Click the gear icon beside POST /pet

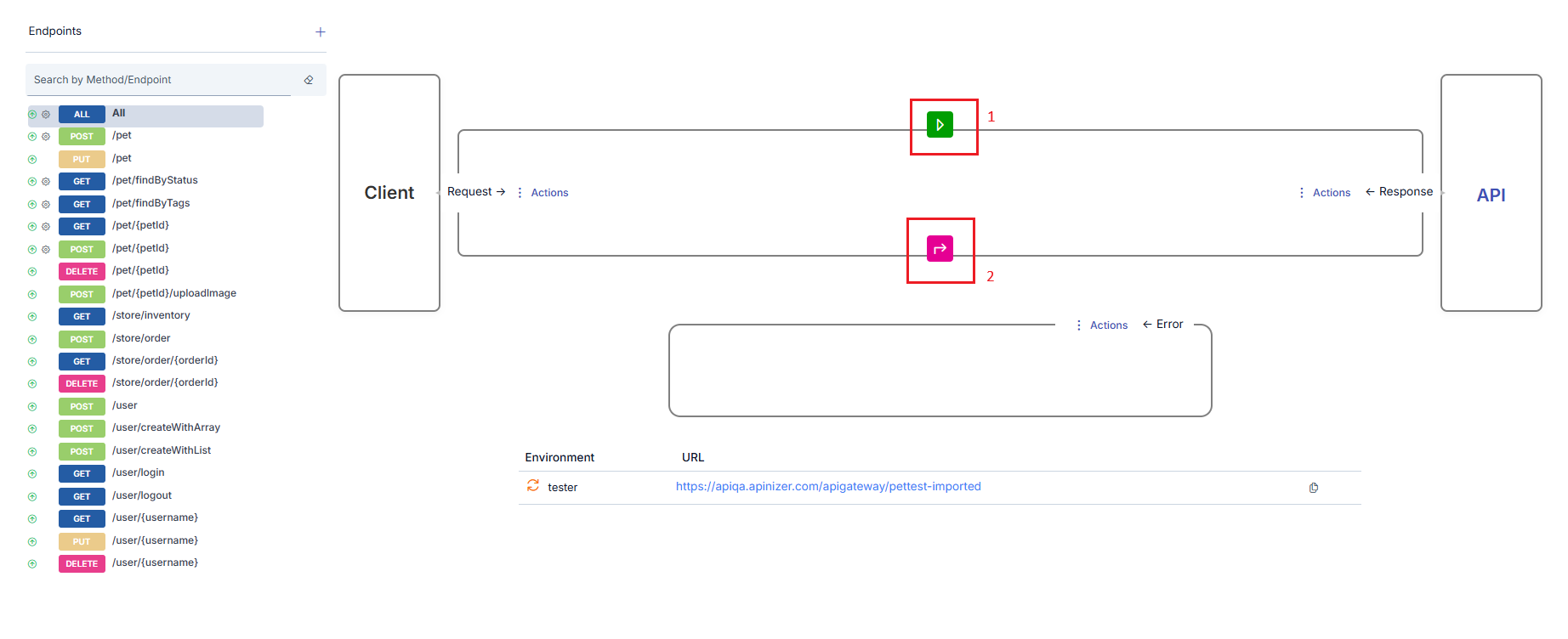(x=46, y=137)
